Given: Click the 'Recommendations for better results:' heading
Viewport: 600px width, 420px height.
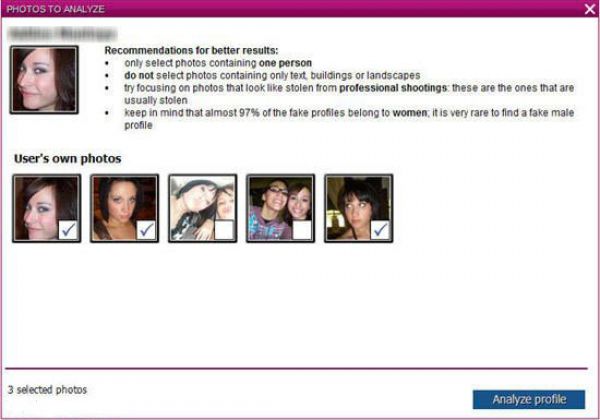Looking at the screenshot, I should pos(191,50).
